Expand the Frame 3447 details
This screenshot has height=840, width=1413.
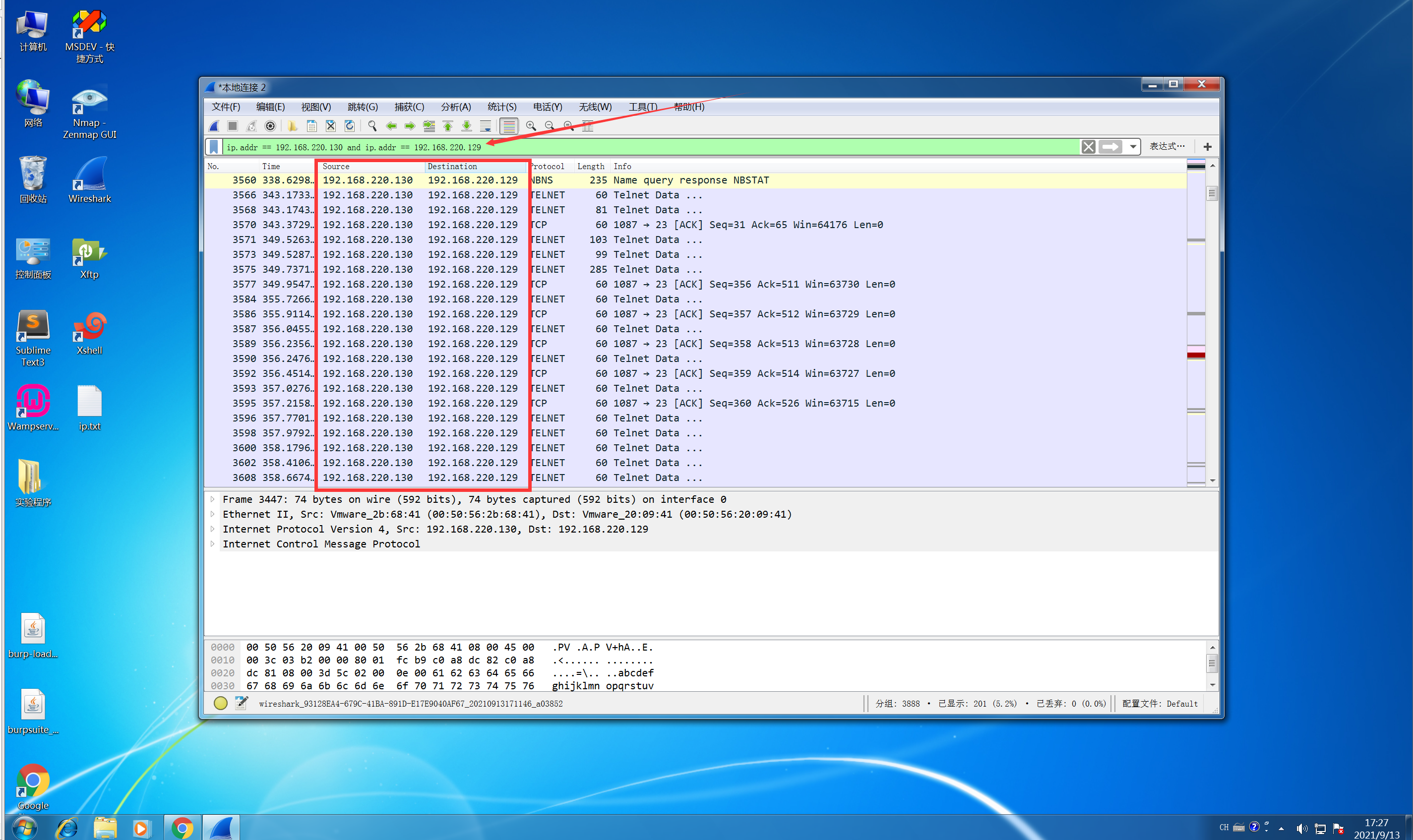tap(212, 499)
